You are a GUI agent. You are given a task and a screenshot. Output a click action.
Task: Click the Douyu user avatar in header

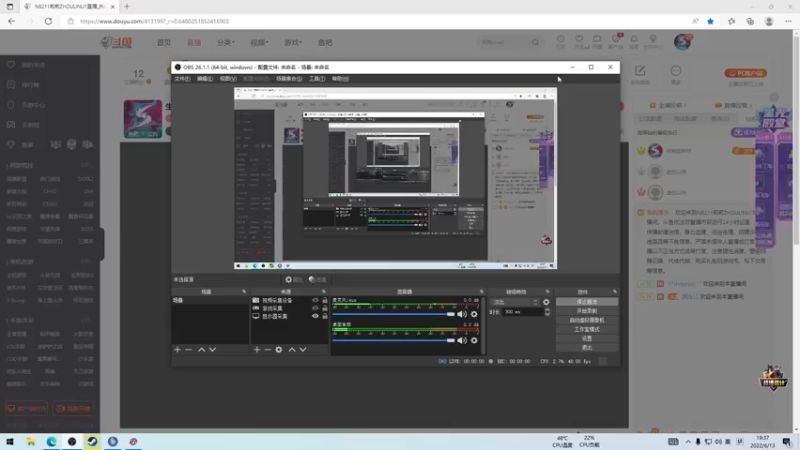[683, 42]
